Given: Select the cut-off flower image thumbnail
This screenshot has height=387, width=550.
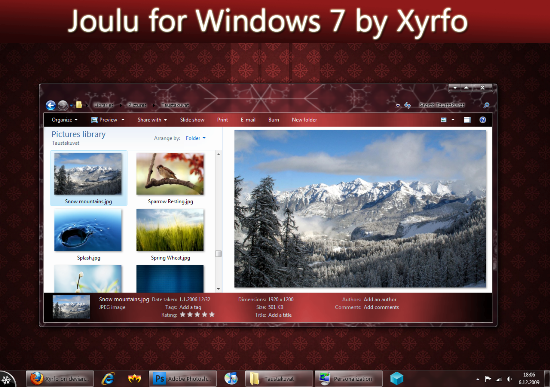Looking at the screenshot, I should tap(88, 279).
